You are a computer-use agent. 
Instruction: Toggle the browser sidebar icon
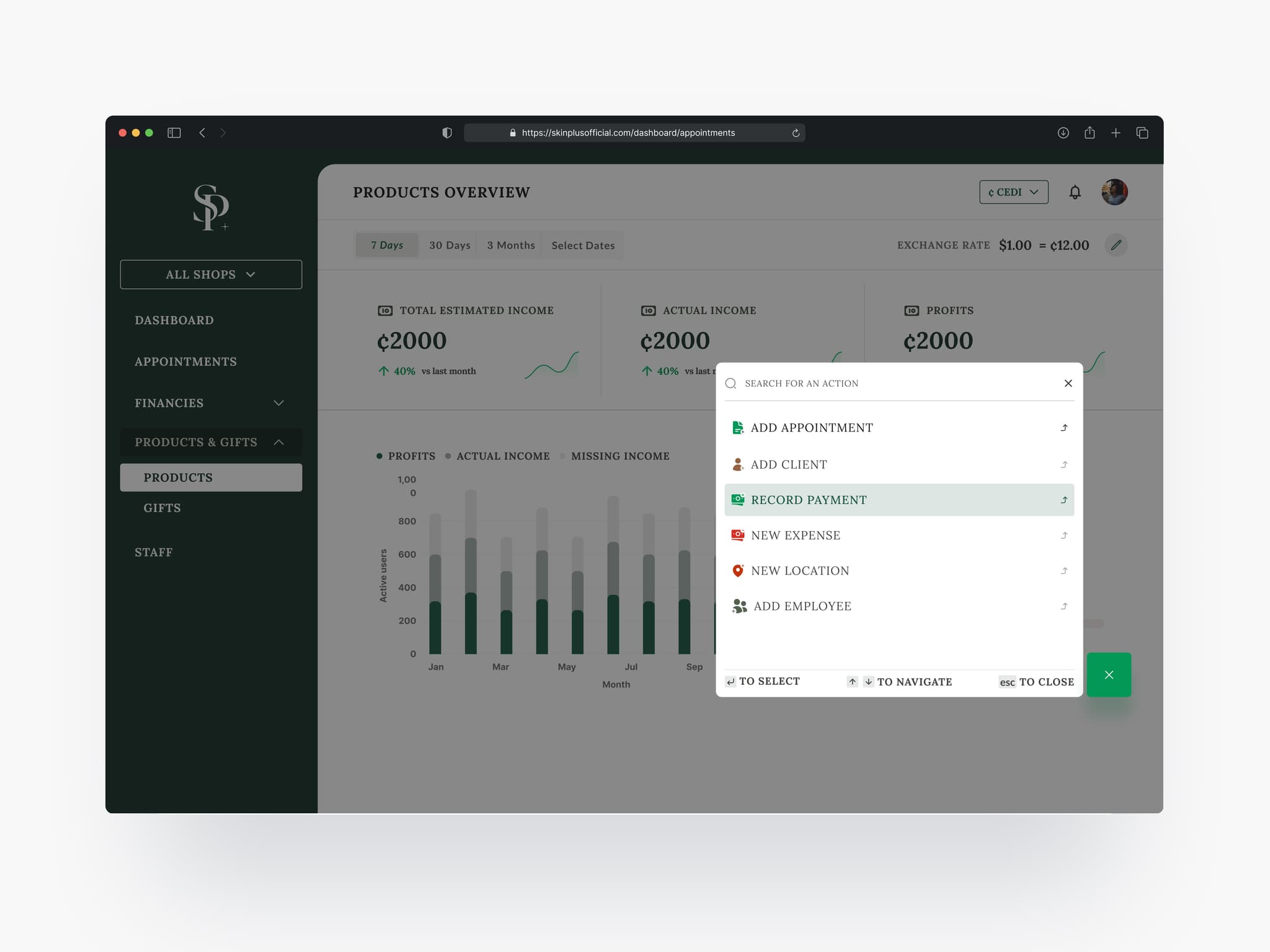[174, 133]
